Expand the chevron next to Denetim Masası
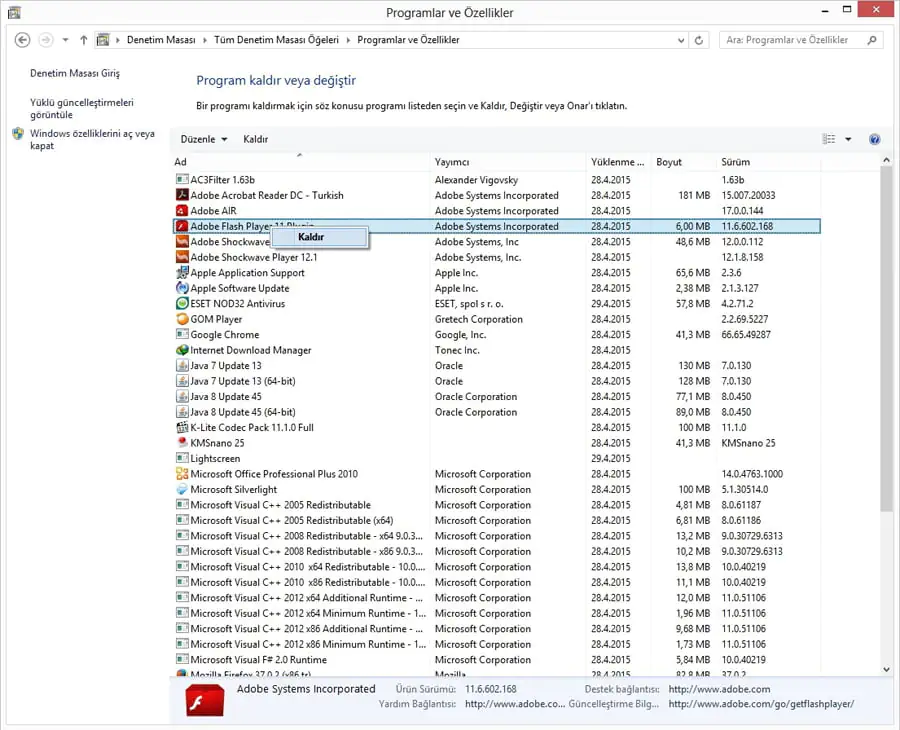The width and height of the screenshot is (900, 730). pos(203,40)
